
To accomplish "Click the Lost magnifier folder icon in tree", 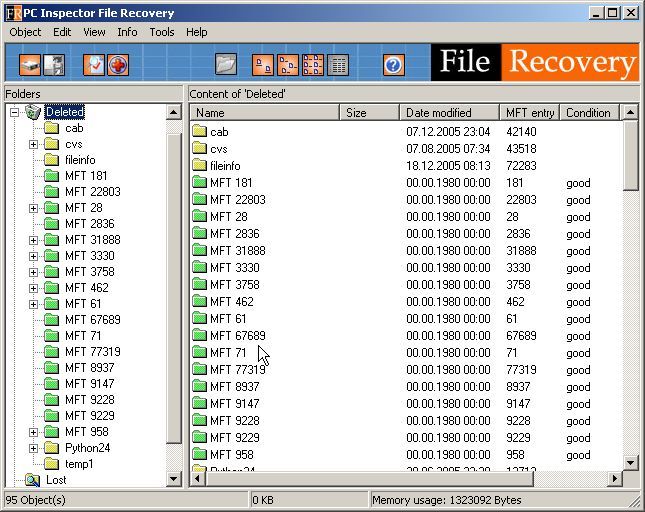I will point(32,480).
